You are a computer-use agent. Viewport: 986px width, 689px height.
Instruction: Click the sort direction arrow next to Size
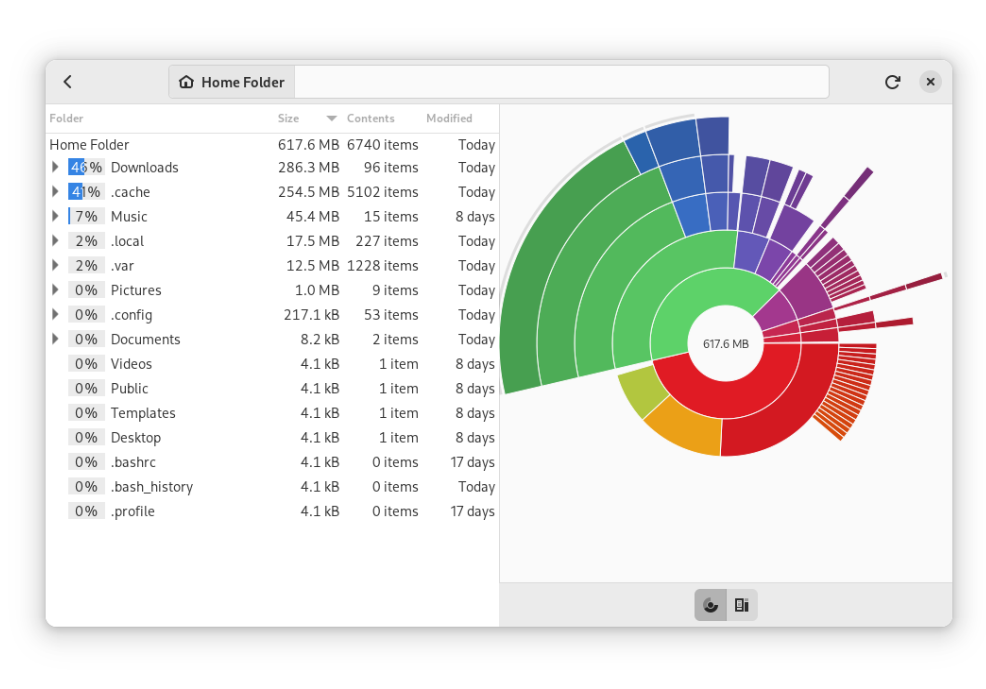coord(331,118)
